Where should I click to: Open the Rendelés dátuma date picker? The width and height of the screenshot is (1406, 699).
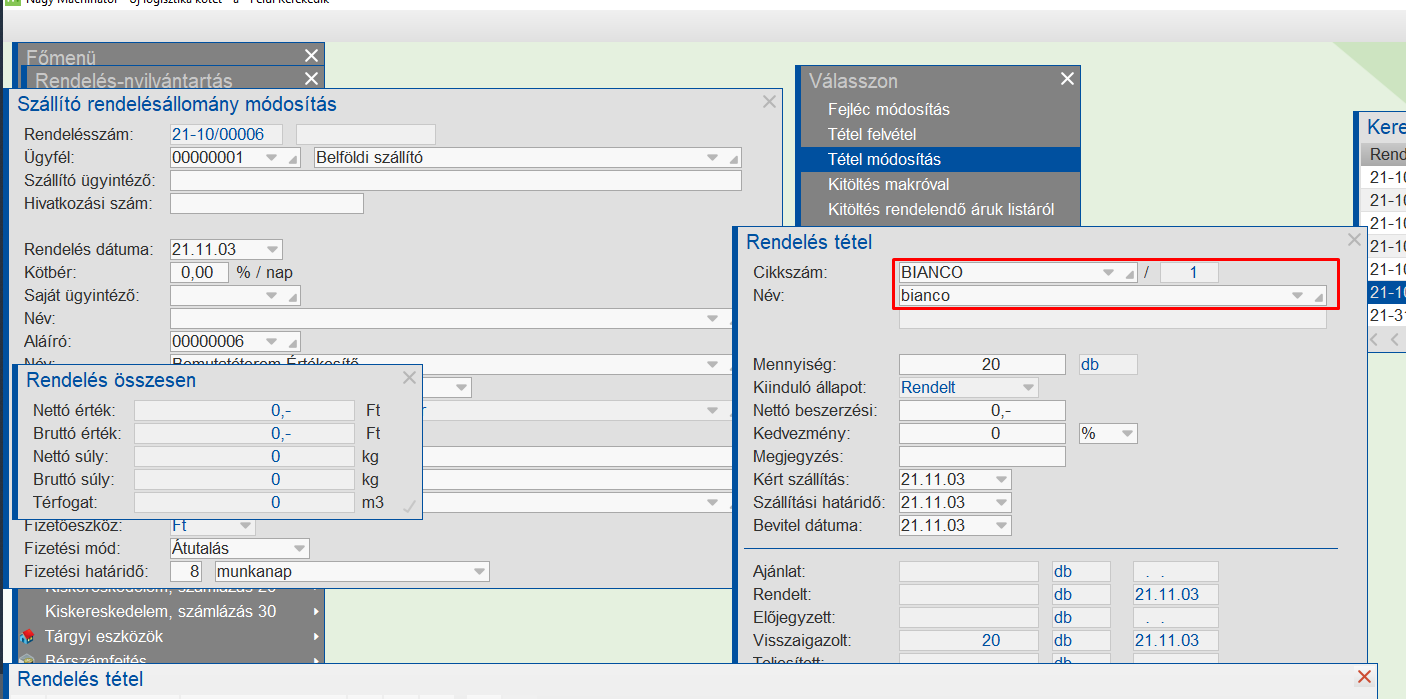[272, 250]
